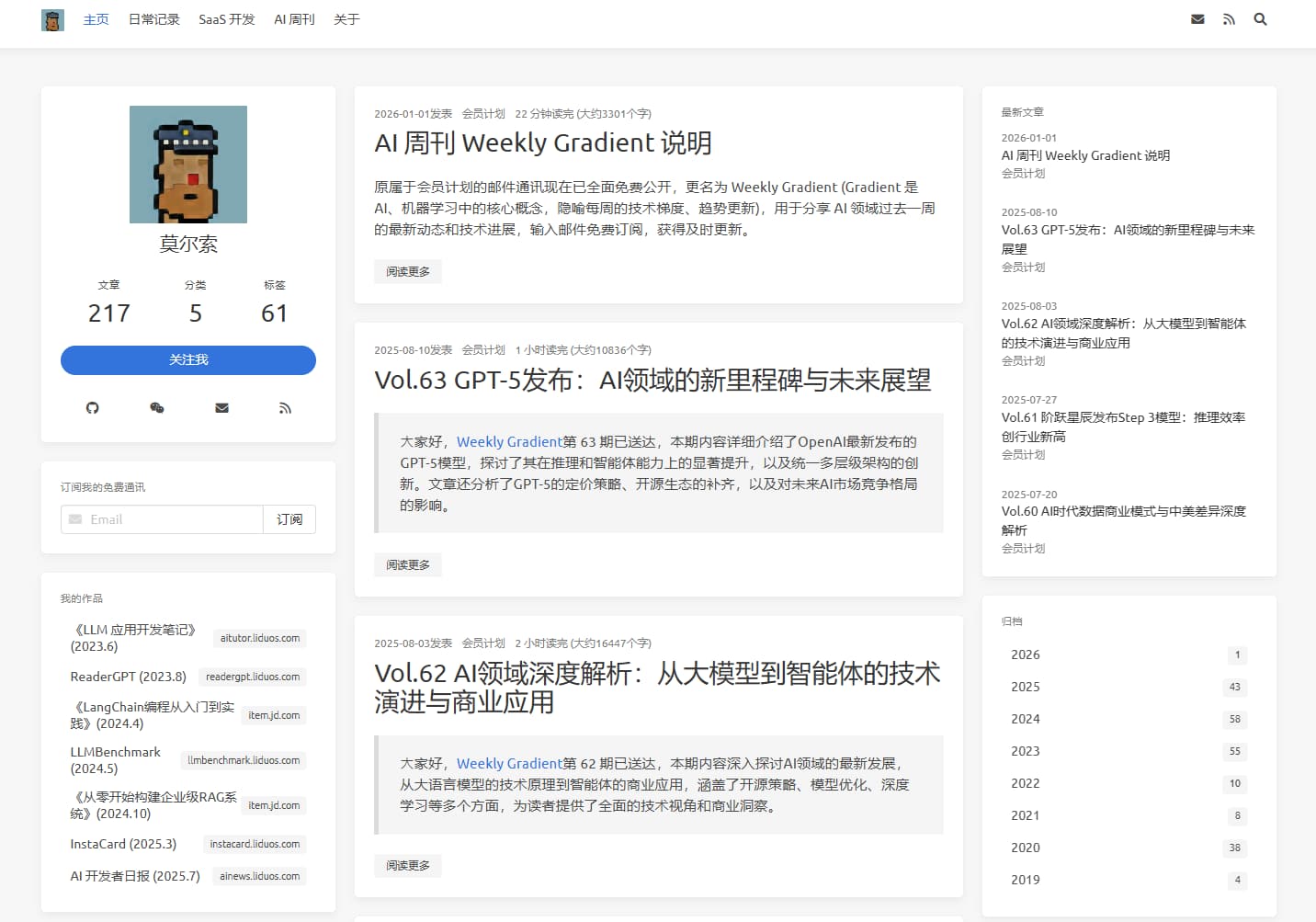
Task: Click 阅读更多 under the Vol.62 article
Action: pos(407,865)
